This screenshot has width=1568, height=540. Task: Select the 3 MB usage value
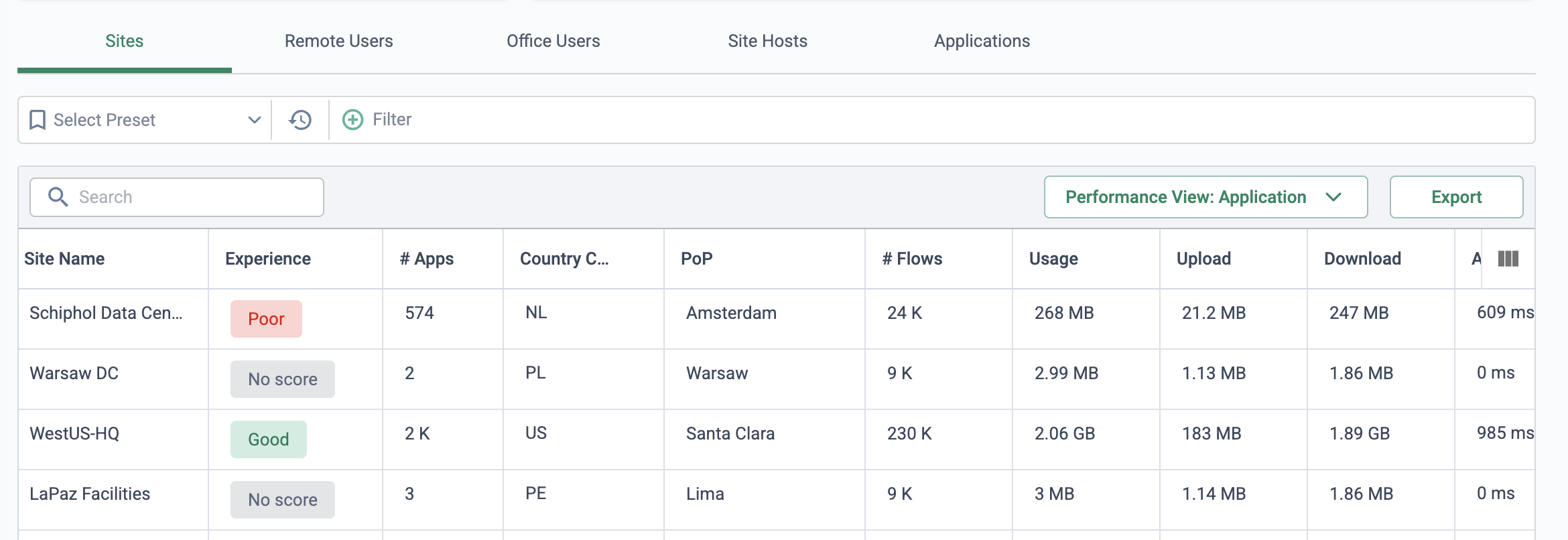click(x=1054, y=494)
